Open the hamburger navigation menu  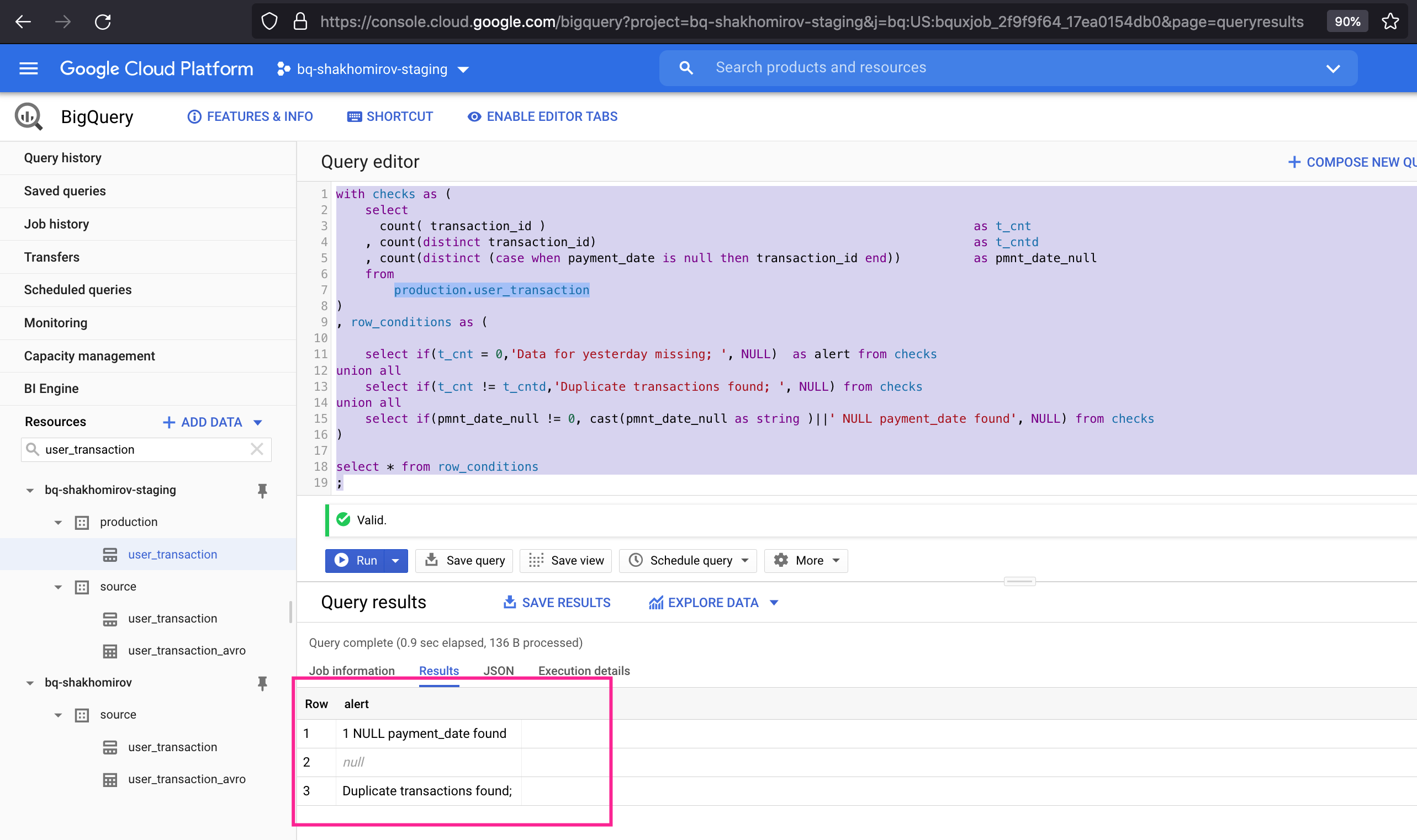28,68
